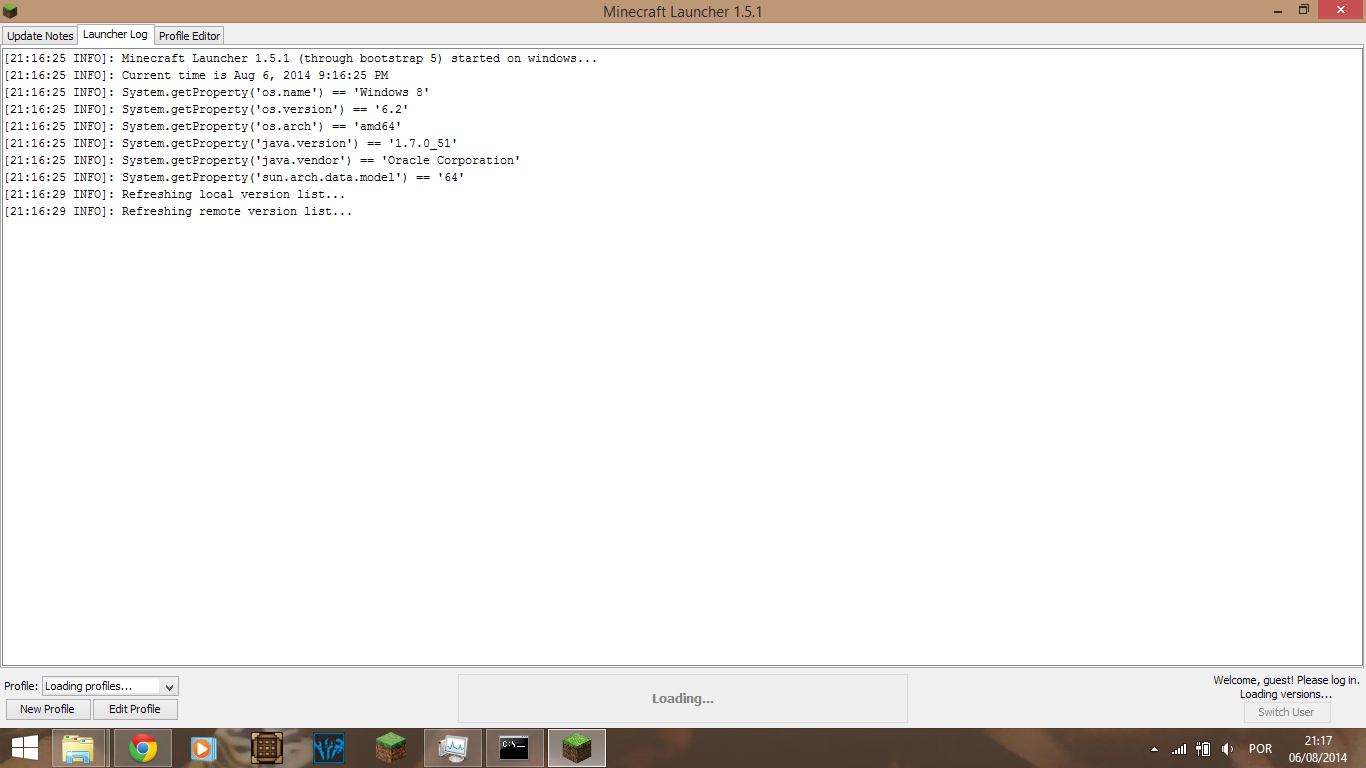Viewport: 1366px width, 768px height.
Task: Open Windows Media Player from the taskbar
Action: coord(204,748)
